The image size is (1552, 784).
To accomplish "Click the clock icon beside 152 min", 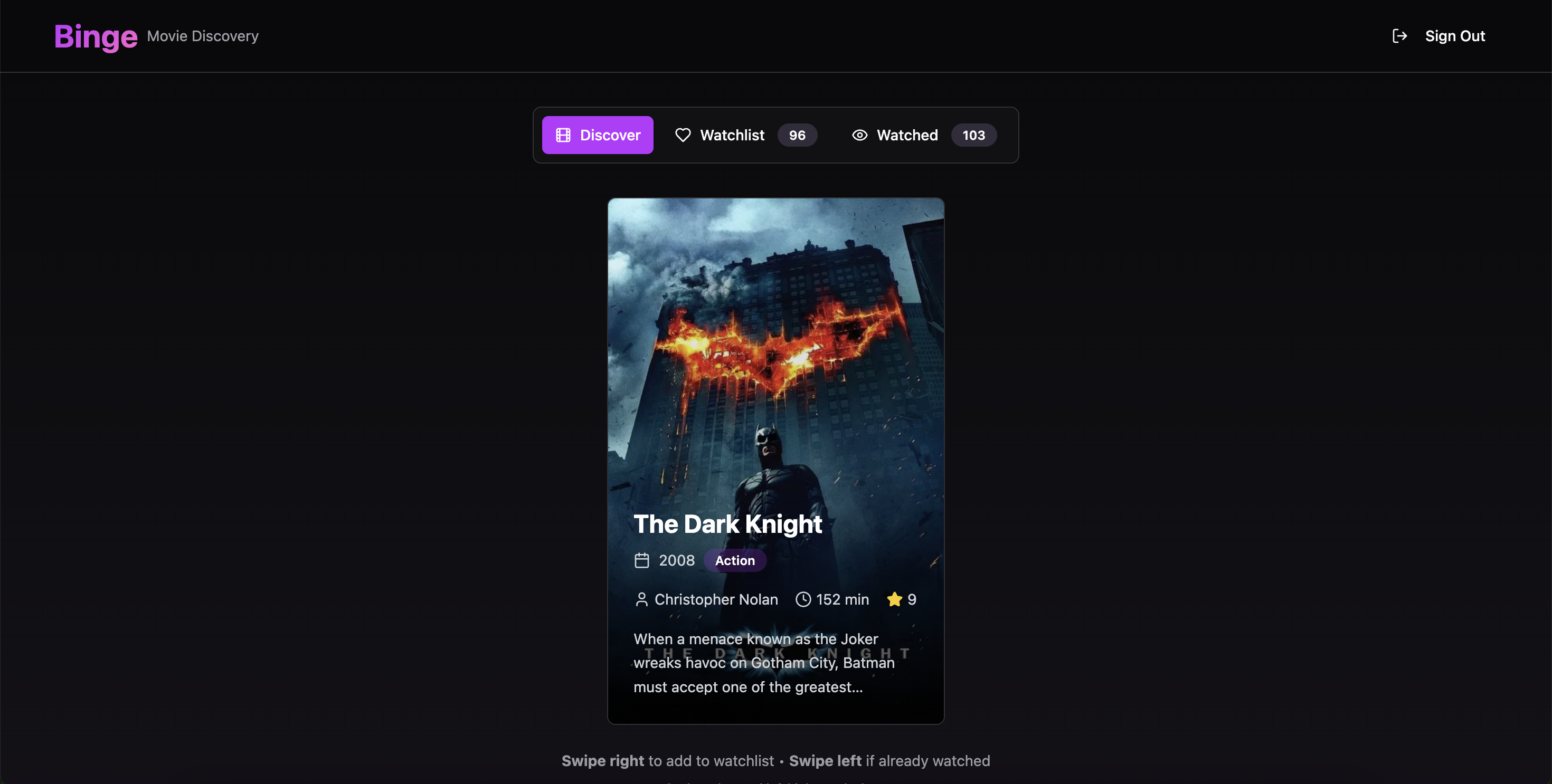I will [x=802, y=600].
